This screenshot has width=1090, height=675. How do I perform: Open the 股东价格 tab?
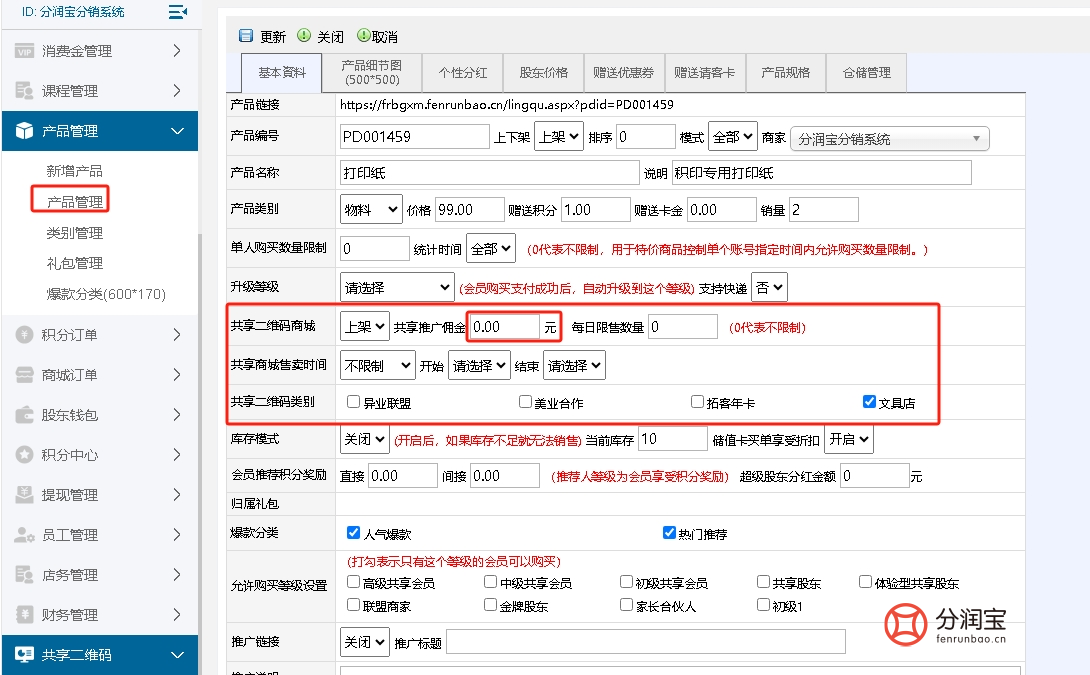click(x=542, y=72)
